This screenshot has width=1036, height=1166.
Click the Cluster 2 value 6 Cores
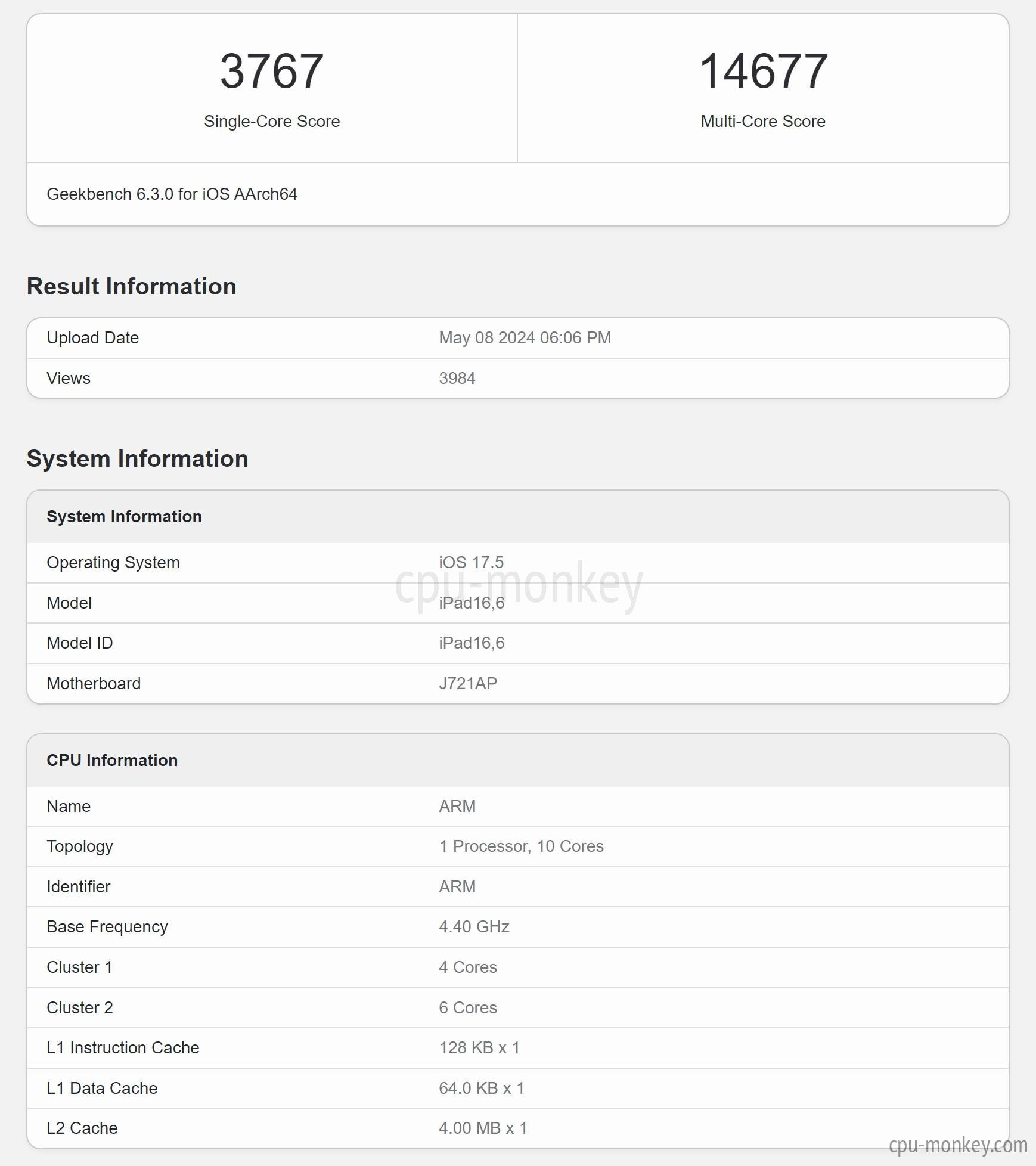coord(468,1007)
